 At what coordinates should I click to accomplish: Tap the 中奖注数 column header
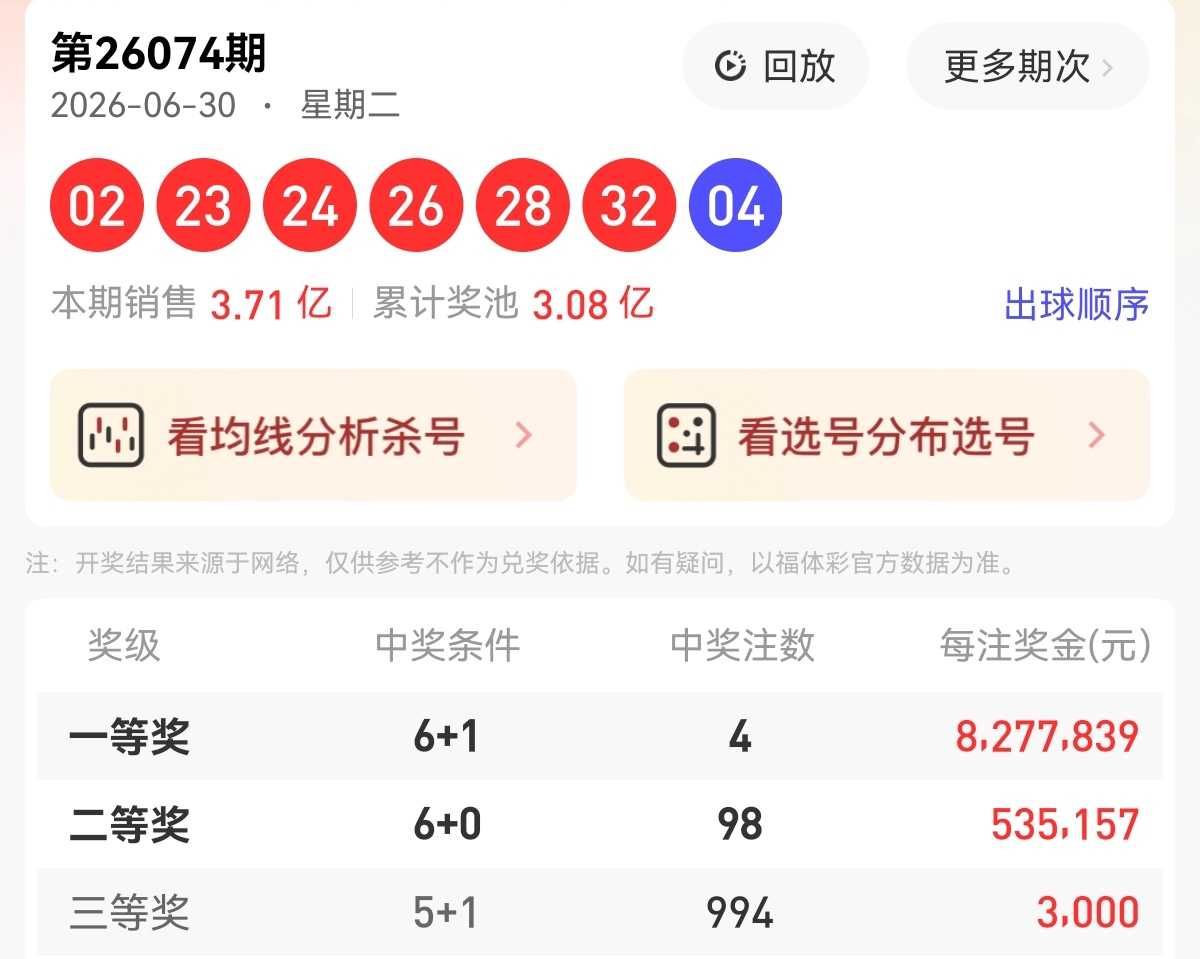click(x=742, y=646)
